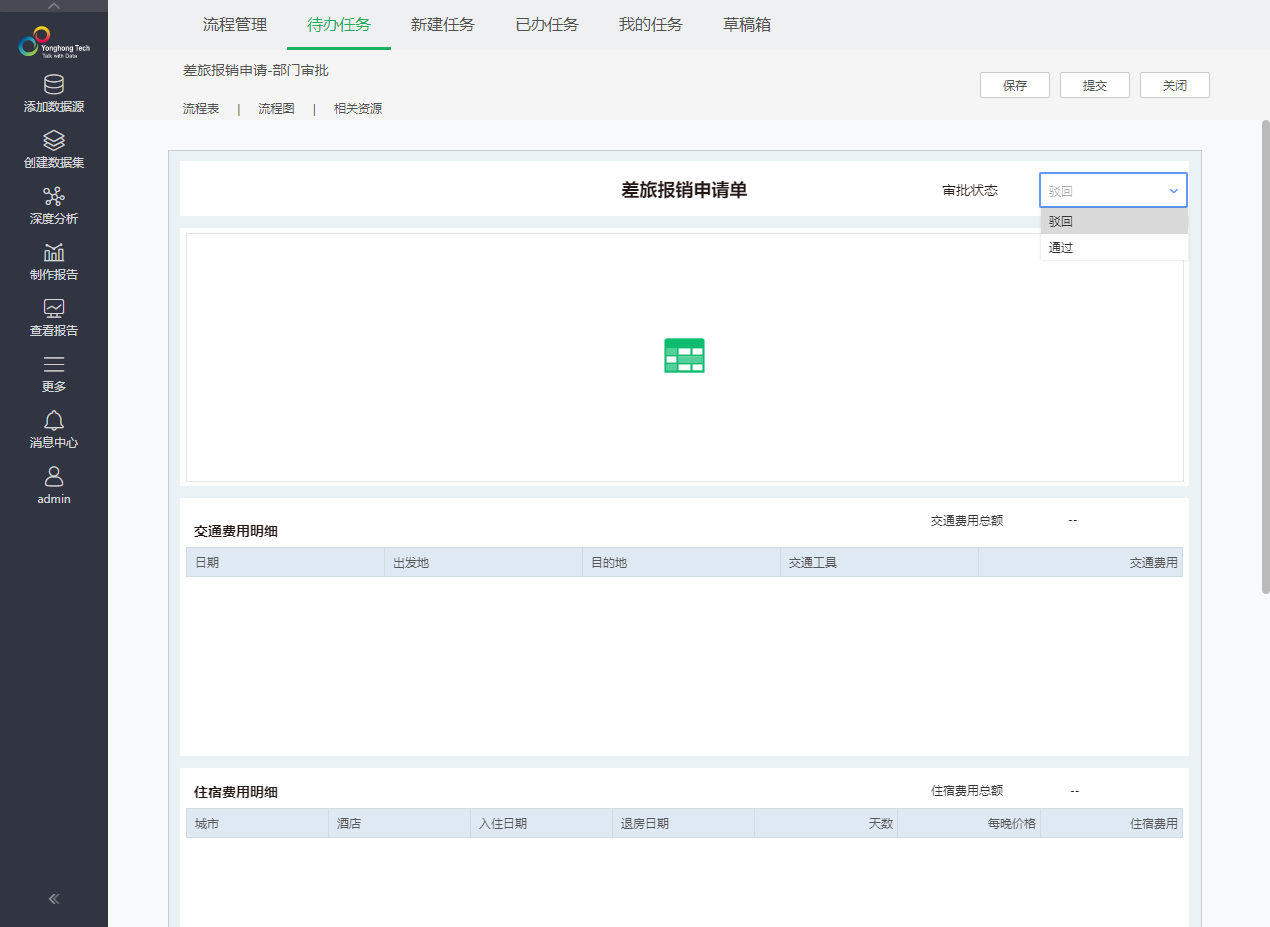Select 通过 from the dropdown options
Screen dimensions: 1270x927
pyautogui.click(x=1060, y=247)
